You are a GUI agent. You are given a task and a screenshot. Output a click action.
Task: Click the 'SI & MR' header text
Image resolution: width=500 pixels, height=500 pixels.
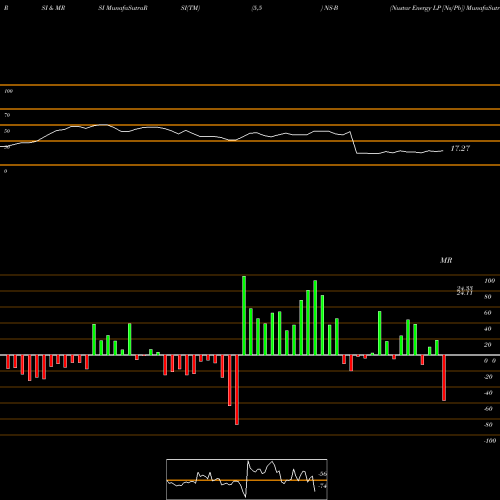(x=53, y=8)
